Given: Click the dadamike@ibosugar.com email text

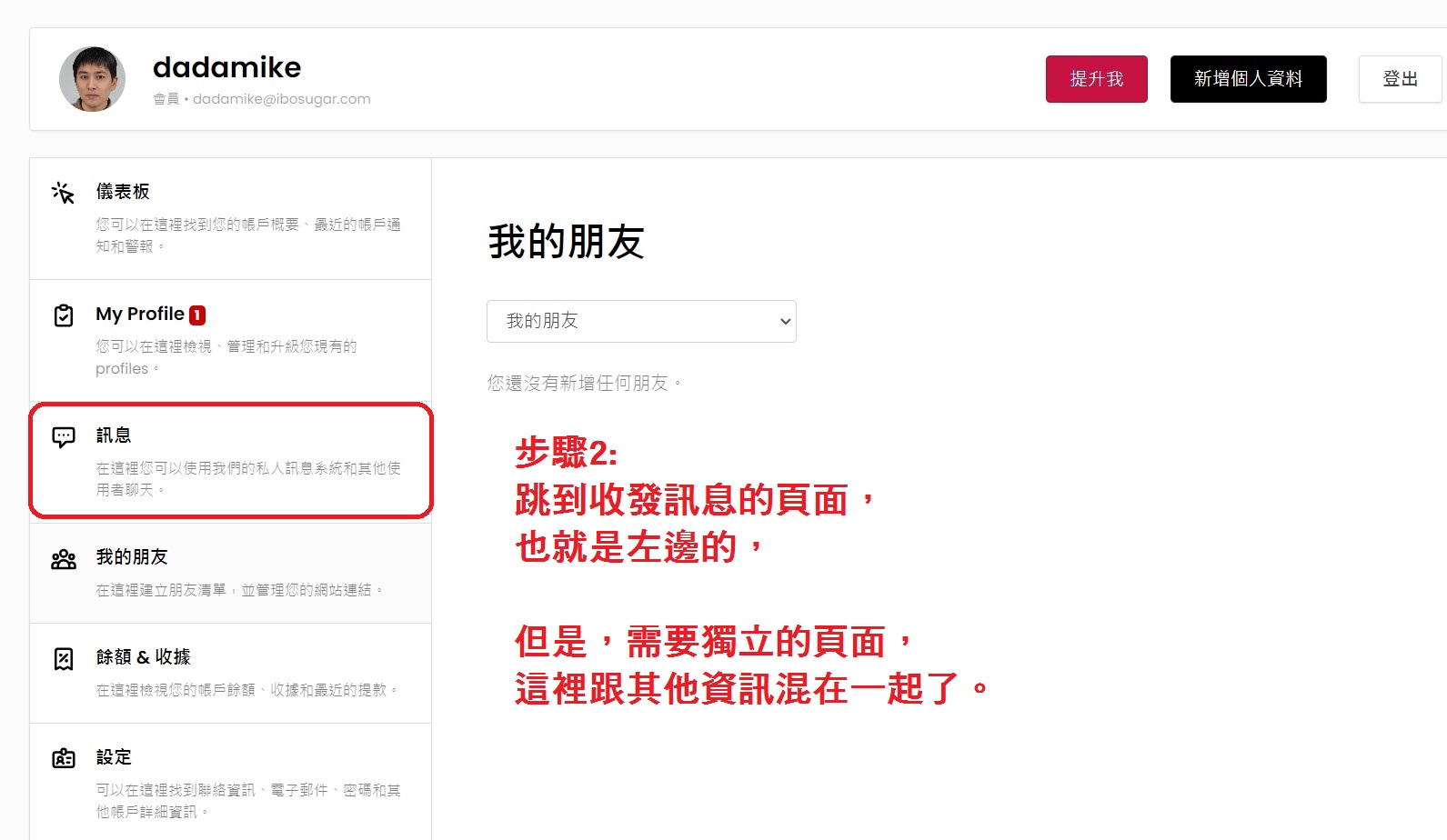Looking at the screenshot, I should coord(281,99).
